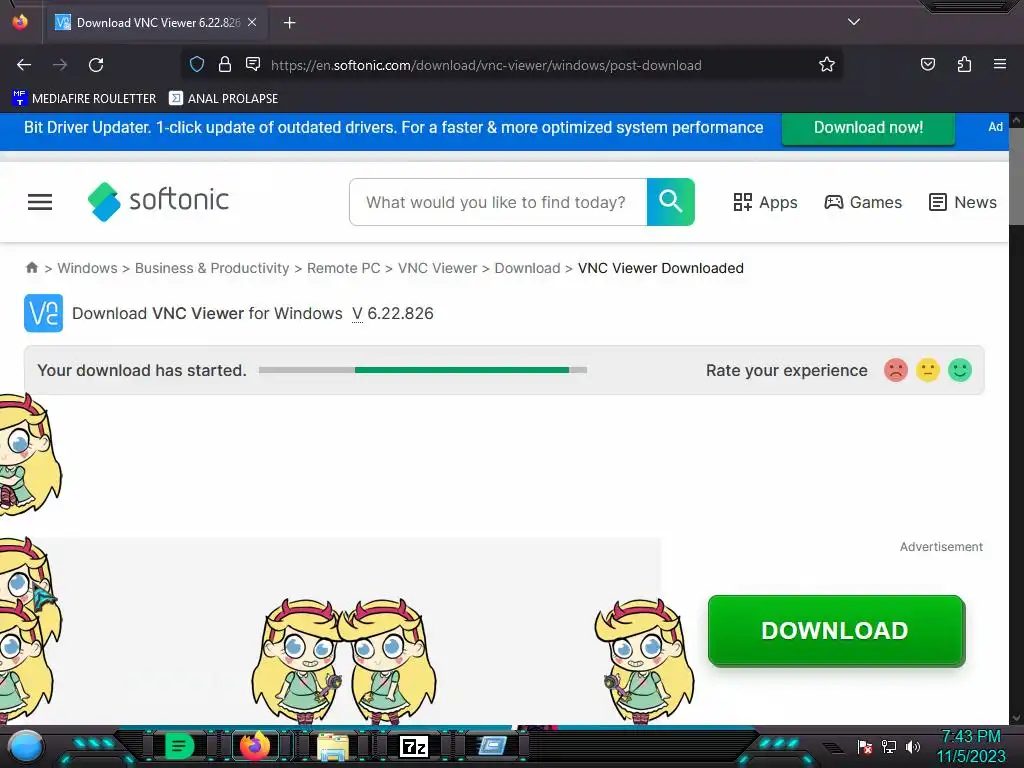
Task: Open the Games section
Action: [863, 202]
